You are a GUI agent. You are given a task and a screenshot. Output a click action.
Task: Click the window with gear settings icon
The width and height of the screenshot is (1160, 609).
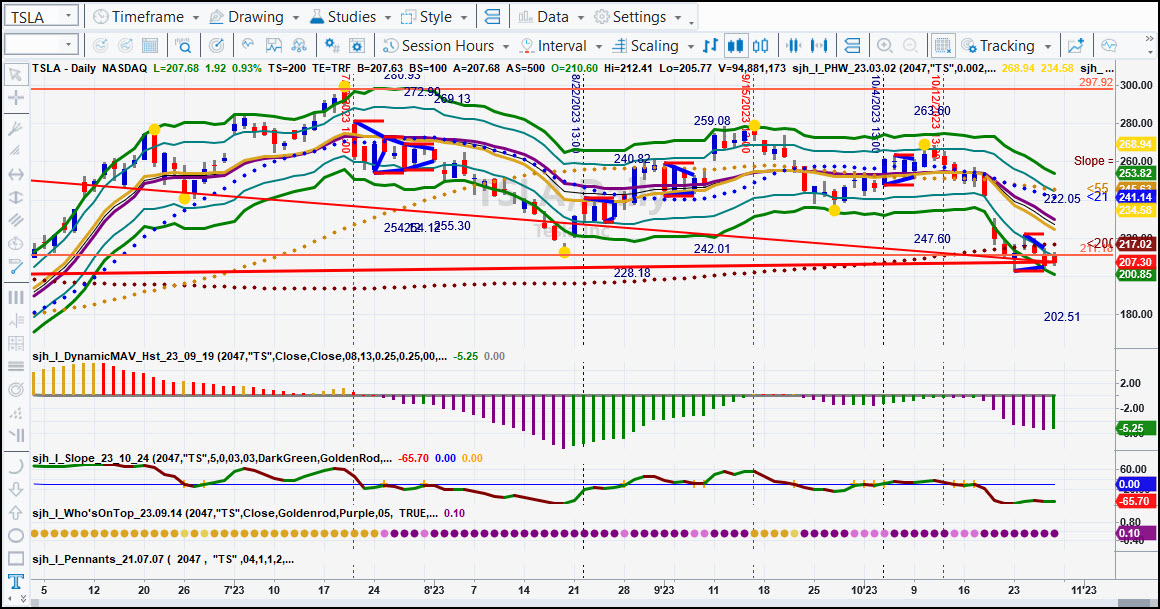tap(357, 45)
